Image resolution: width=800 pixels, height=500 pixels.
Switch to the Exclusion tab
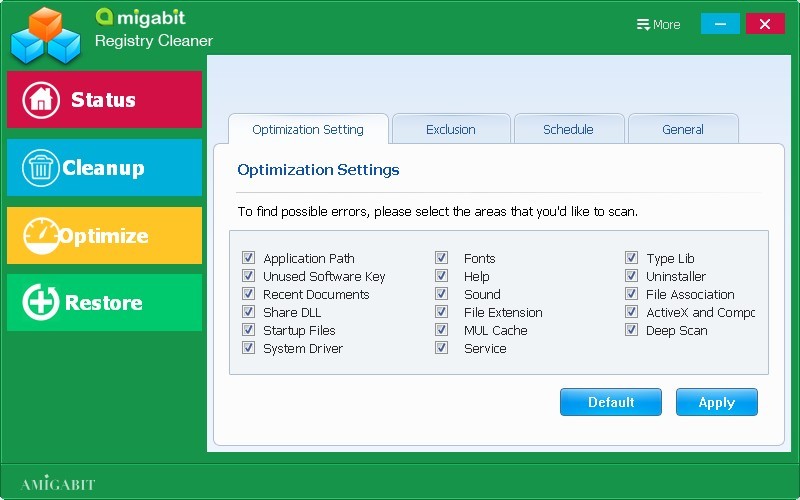click(451, 129)
